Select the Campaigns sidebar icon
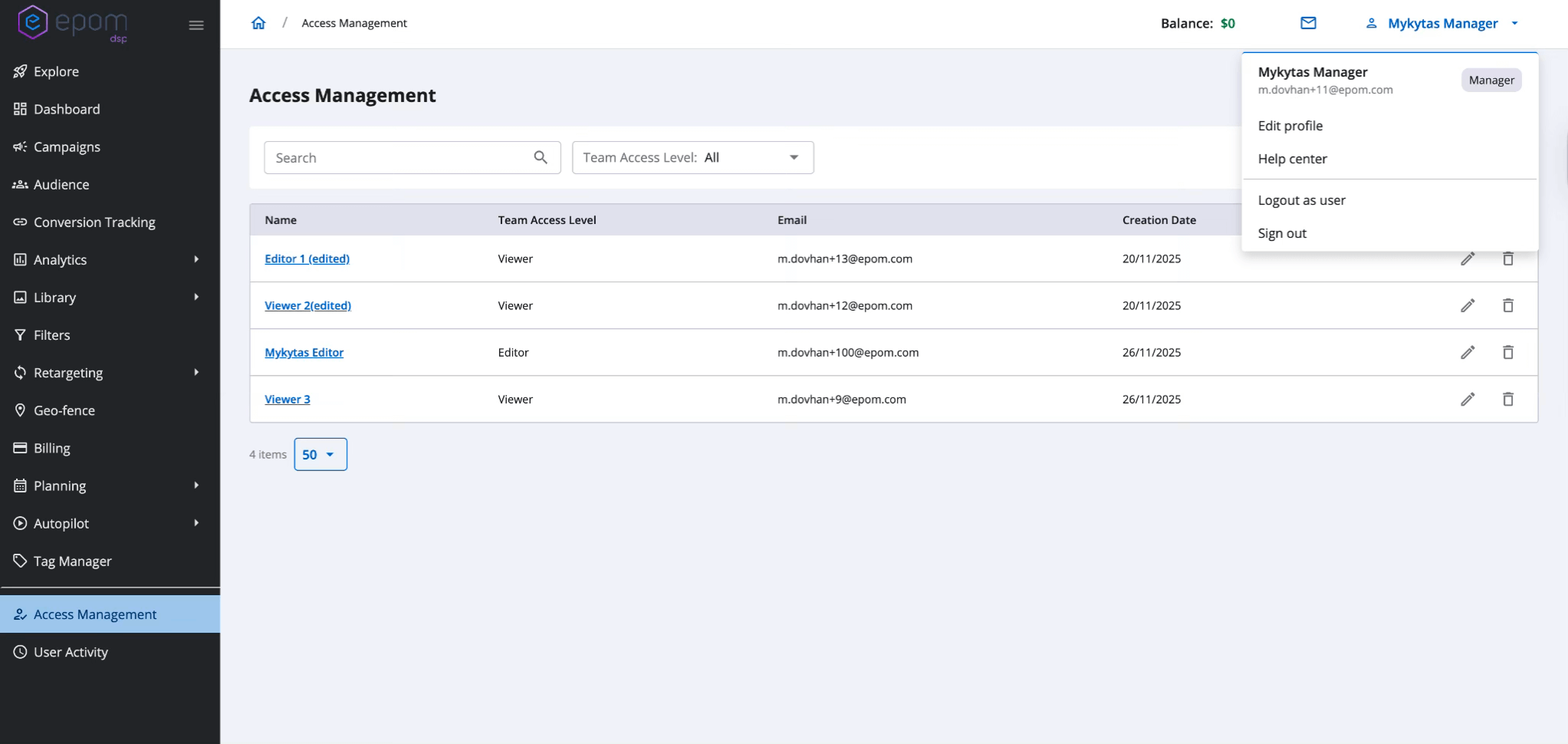This screenshot has height=744, width=1568. pos(20,146)
